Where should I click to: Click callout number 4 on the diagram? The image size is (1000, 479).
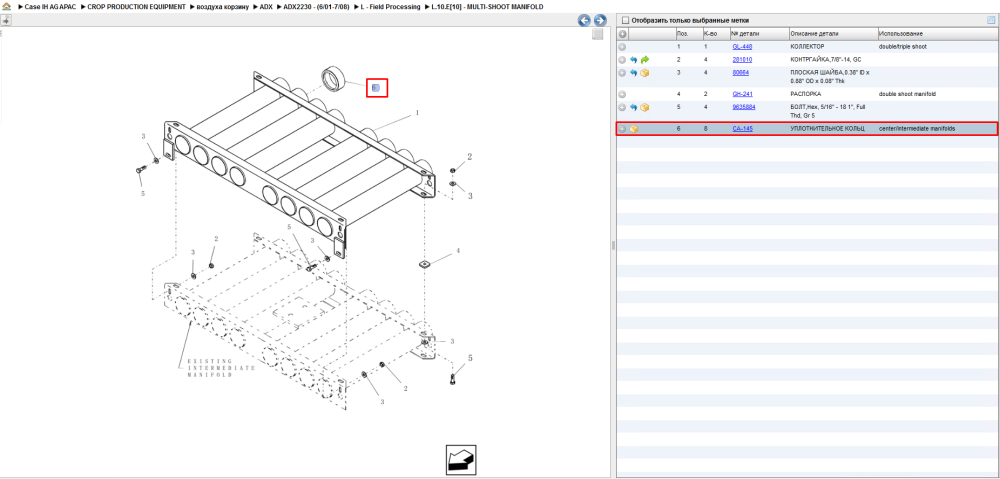pos(457,251)
